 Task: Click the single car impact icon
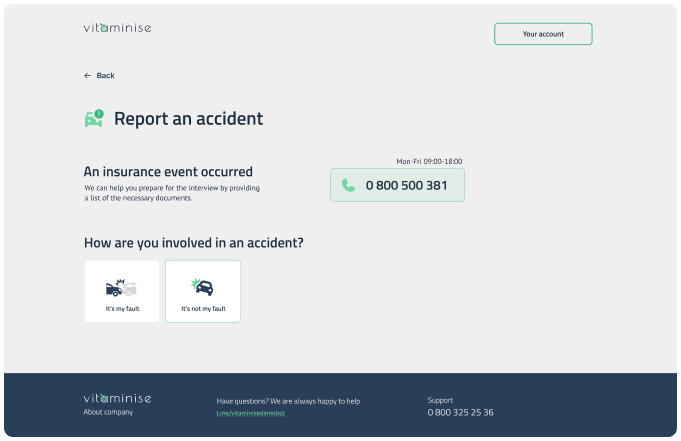202,287
